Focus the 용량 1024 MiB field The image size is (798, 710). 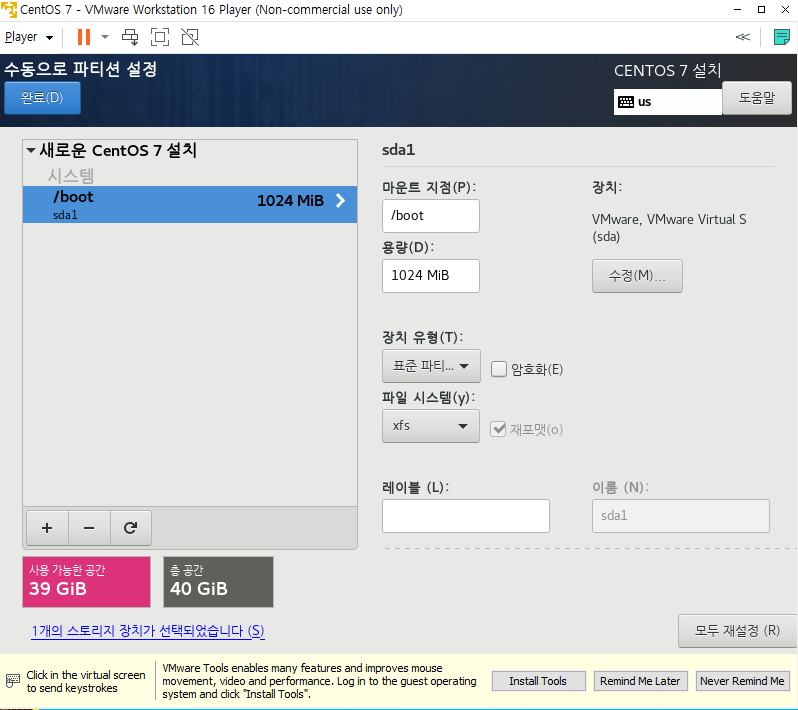point(431,276)
